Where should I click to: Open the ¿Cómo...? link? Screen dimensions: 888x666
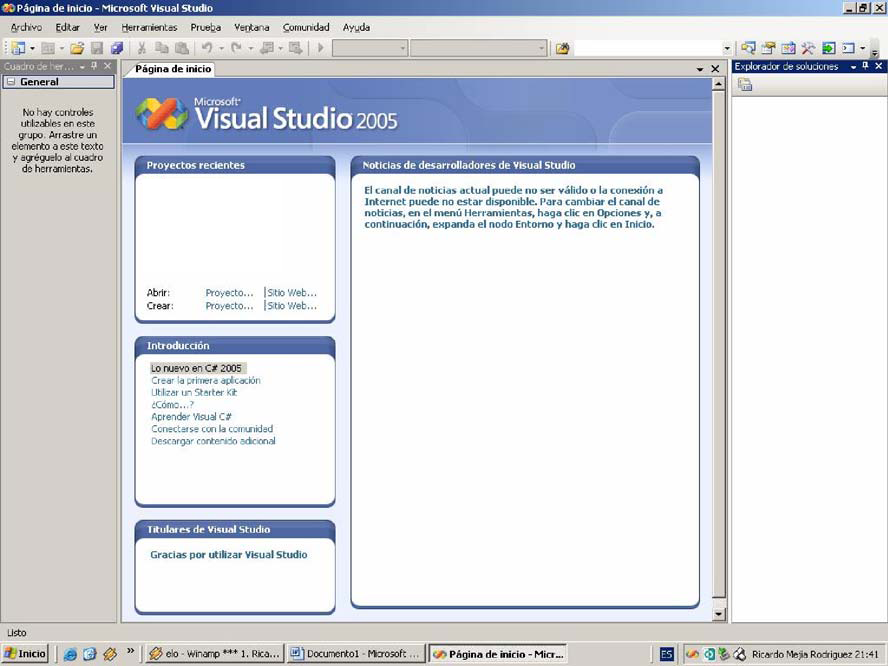[x=172, y=405]
